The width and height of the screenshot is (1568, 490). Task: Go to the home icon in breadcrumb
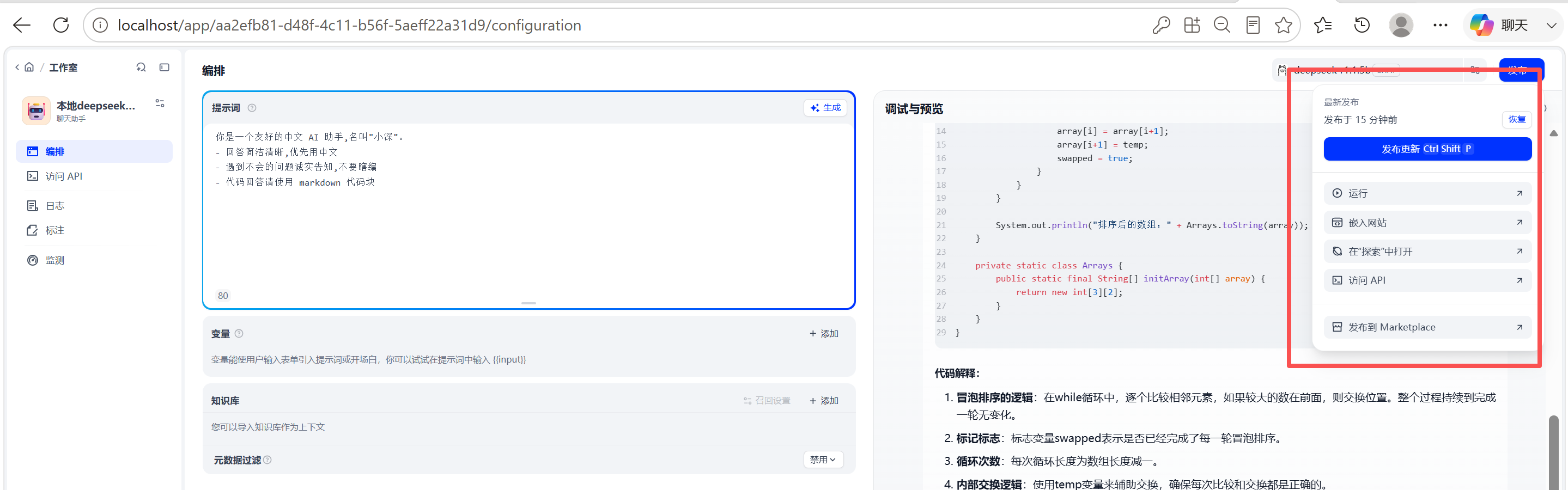pos(29,68)
